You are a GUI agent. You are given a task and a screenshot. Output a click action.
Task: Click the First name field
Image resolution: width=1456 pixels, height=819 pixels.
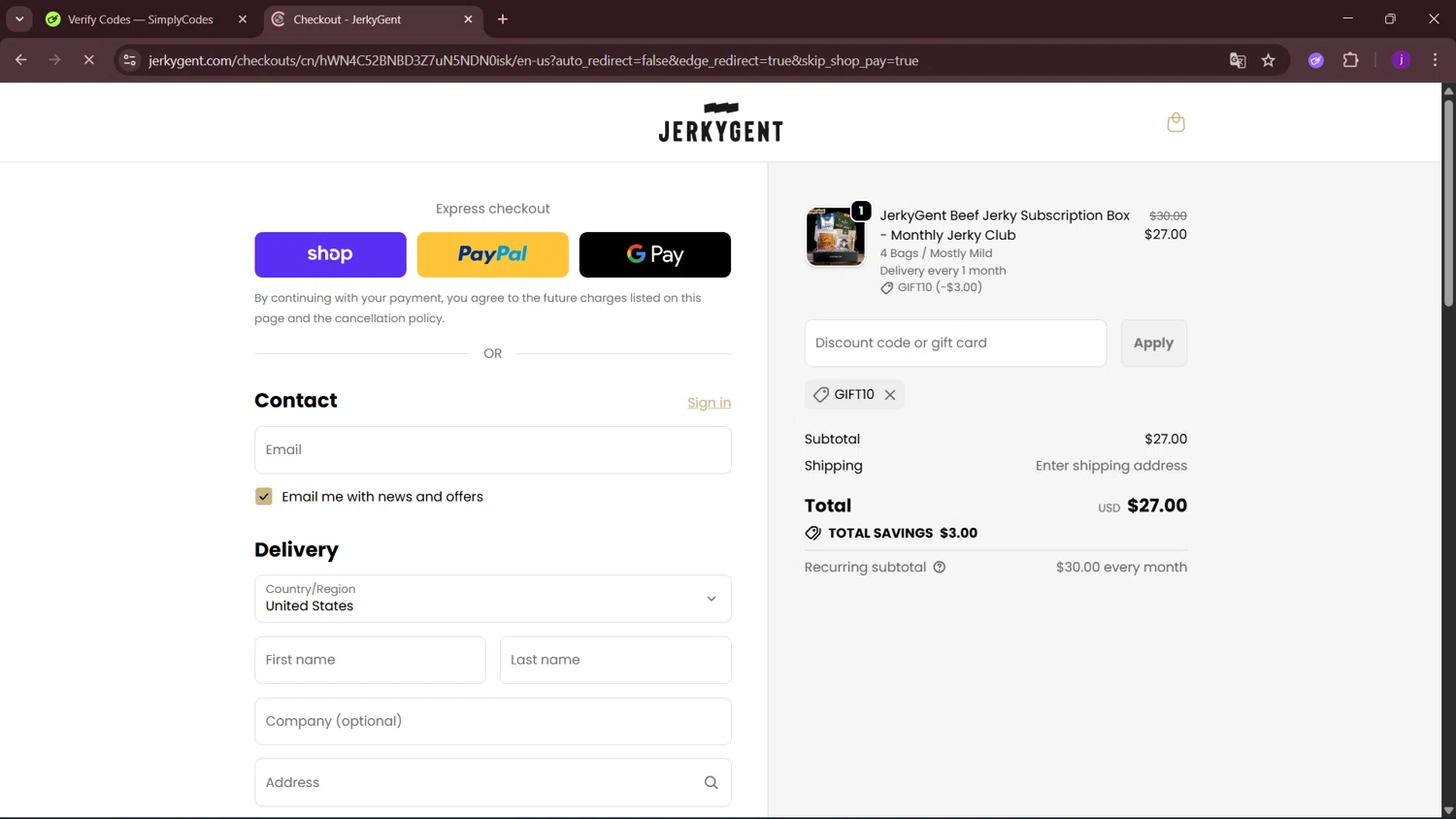click(370, 660)
